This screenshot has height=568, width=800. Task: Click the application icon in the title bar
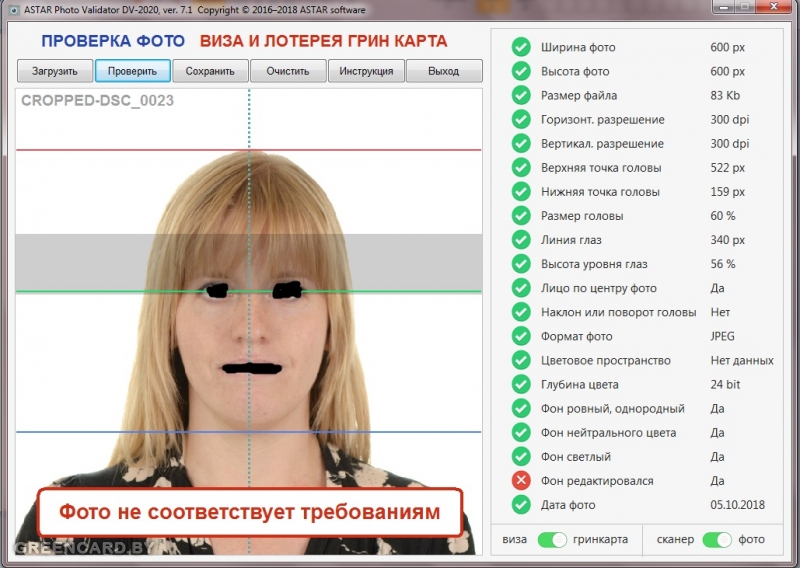(13, 10)
